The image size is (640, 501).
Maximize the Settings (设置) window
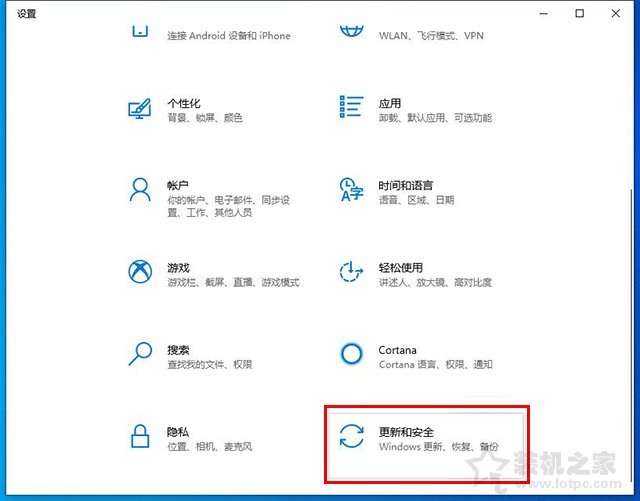coord(579,13)
